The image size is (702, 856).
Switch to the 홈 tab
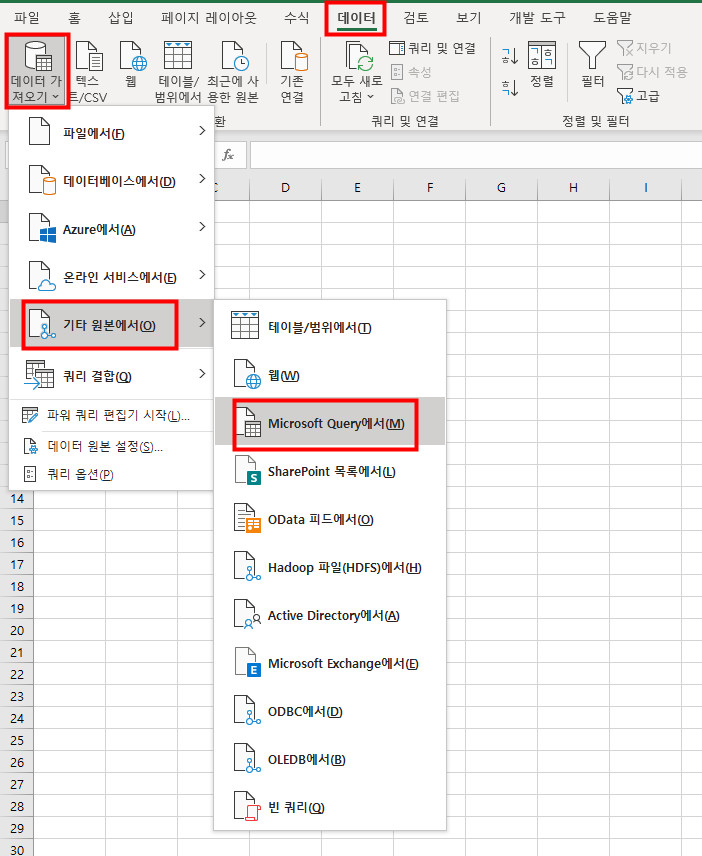(74, 18)
